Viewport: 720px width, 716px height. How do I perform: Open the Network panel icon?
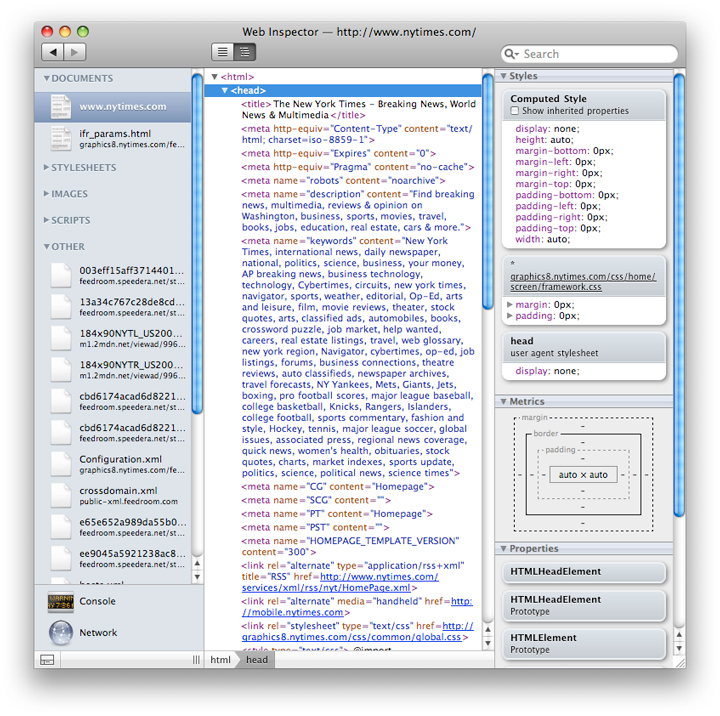(x=61, y=632)
